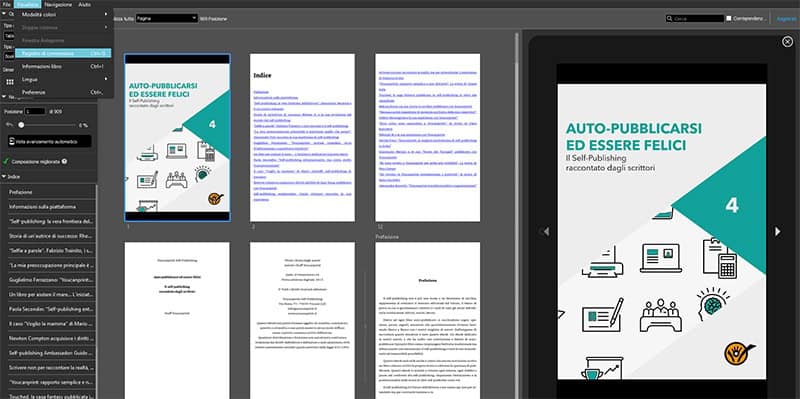800x399 pixels.
Task: Collapse the top sidebar section arrow
Action: 5,14
